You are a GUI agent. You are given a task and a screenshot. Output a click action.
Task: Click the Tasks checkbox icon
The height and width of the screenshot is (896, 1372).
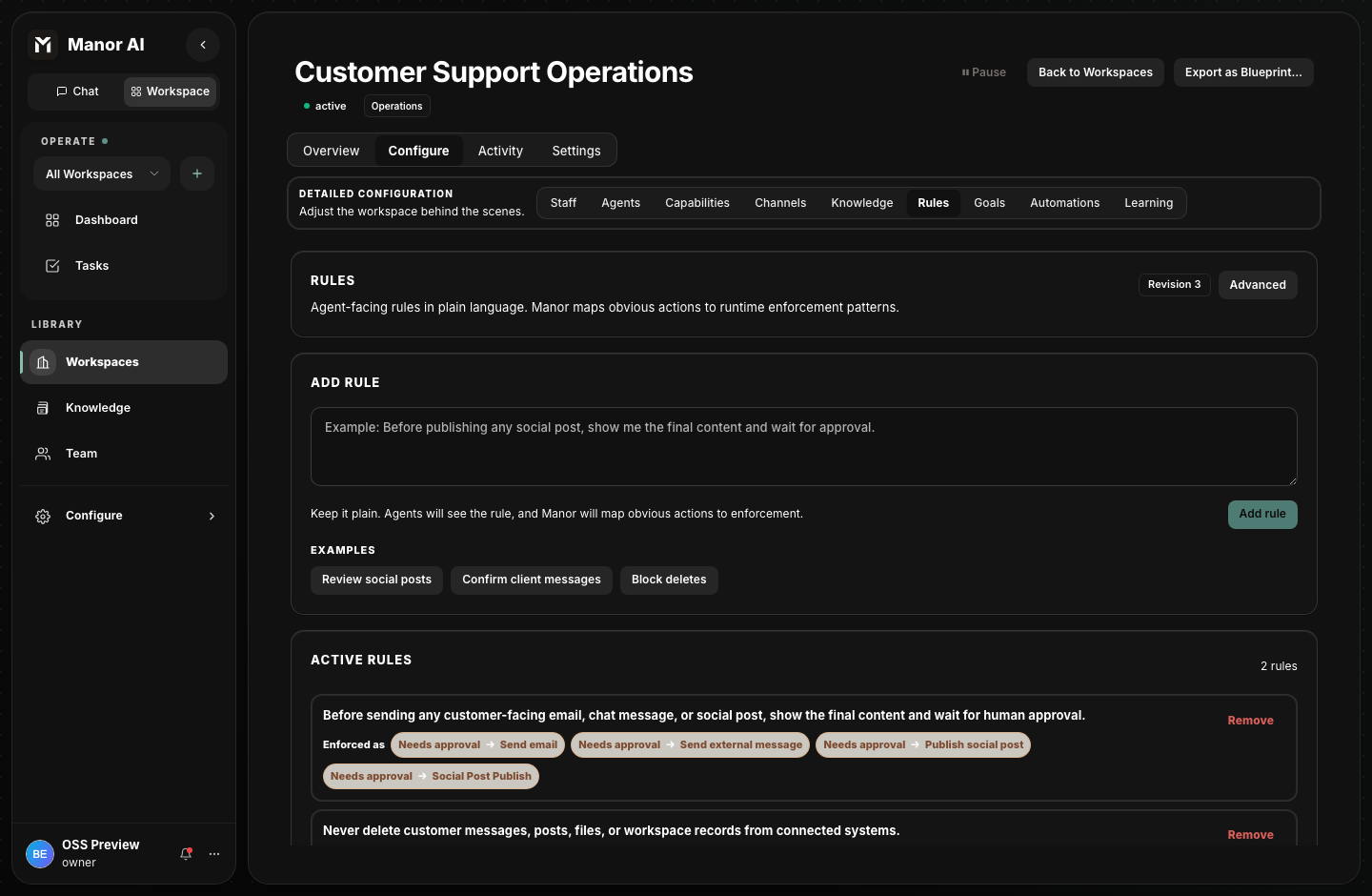coord(52,266)
